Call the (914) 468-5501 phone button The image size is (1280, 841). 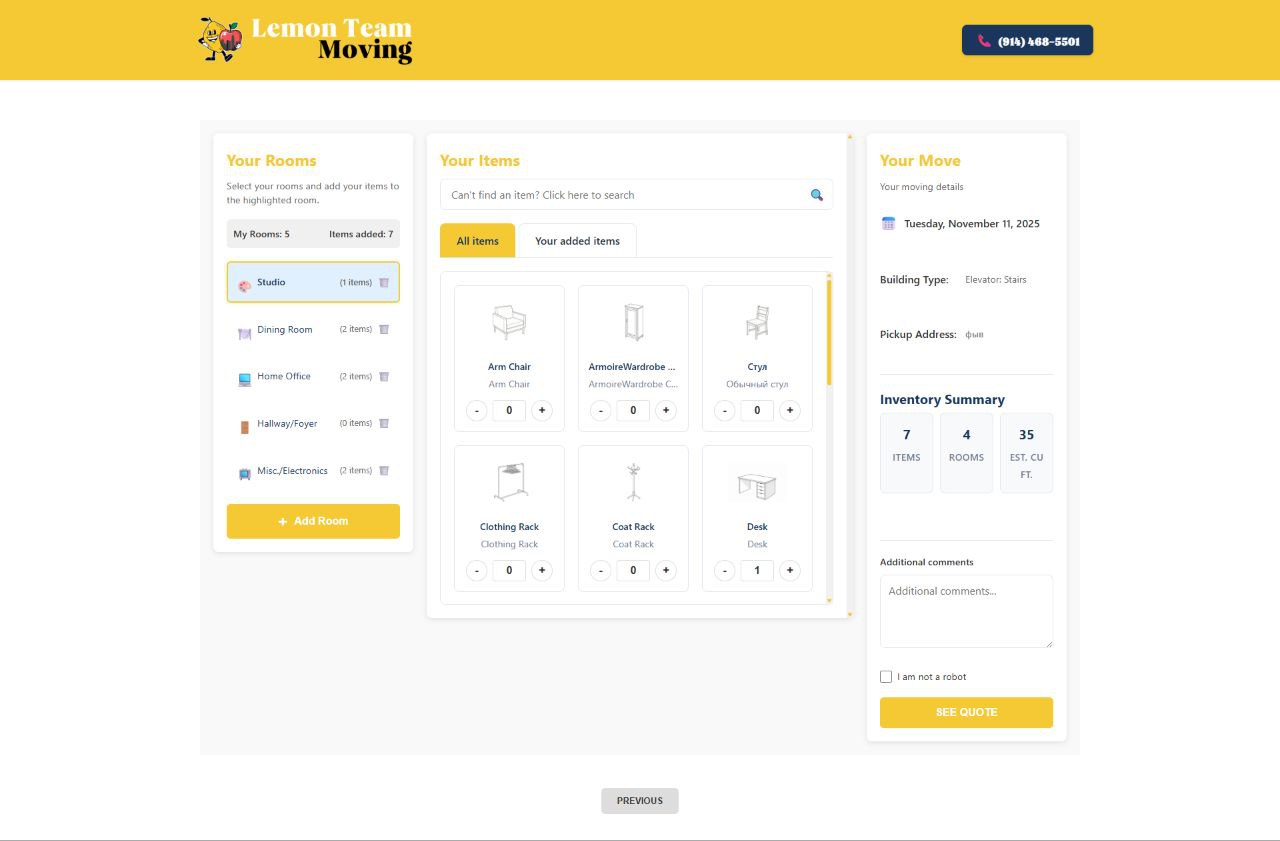[1027, 41]
